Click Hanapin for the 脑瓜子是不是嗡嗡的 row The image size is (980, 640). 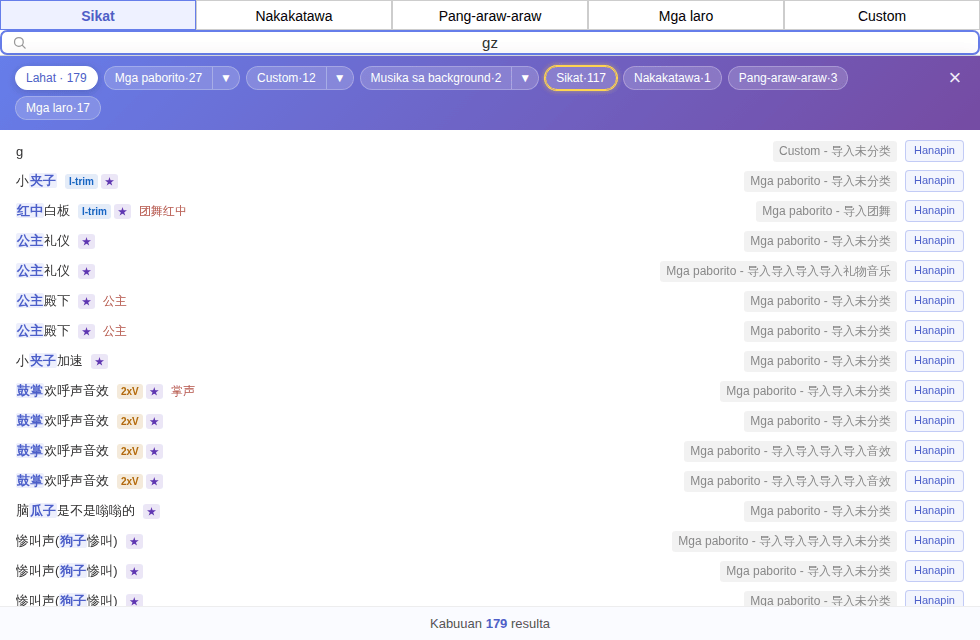[x=934, y=511]
